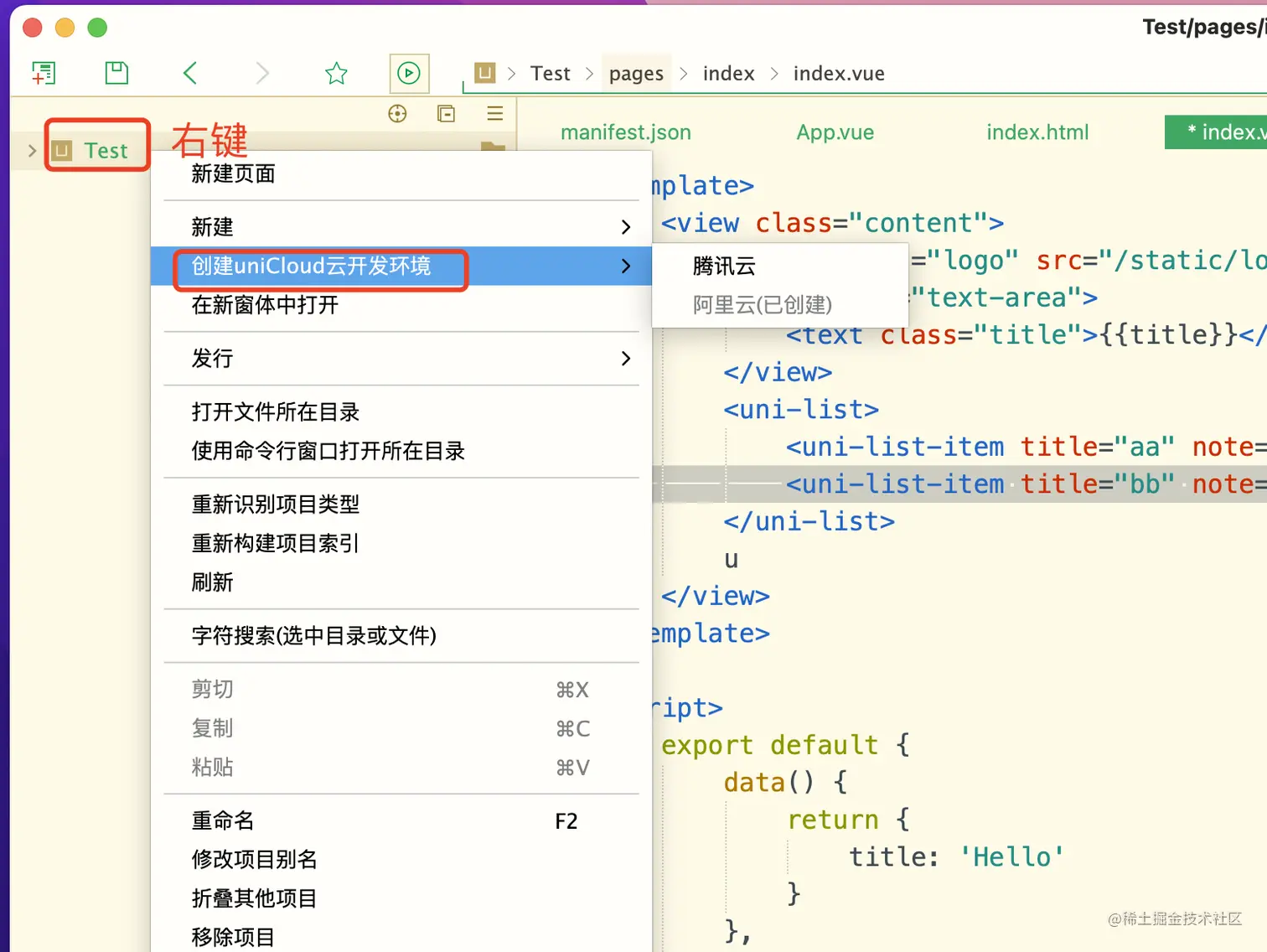1267x952 pixels.
Task: Open the project panel hamburger menu
Action: pos(495,113)
